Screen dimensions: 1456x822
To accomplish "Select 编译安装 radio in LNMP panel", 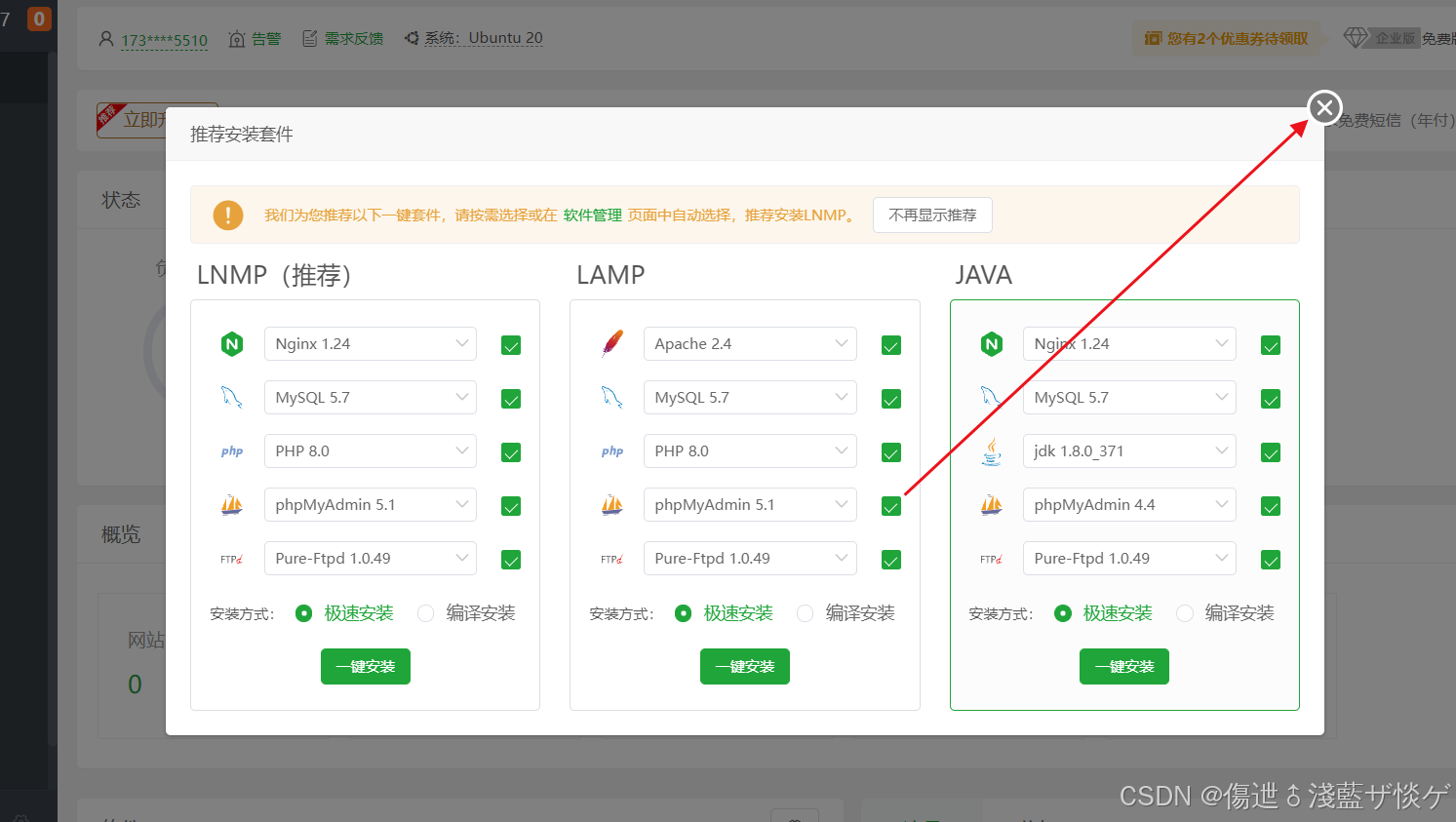I will pos(426,613).
